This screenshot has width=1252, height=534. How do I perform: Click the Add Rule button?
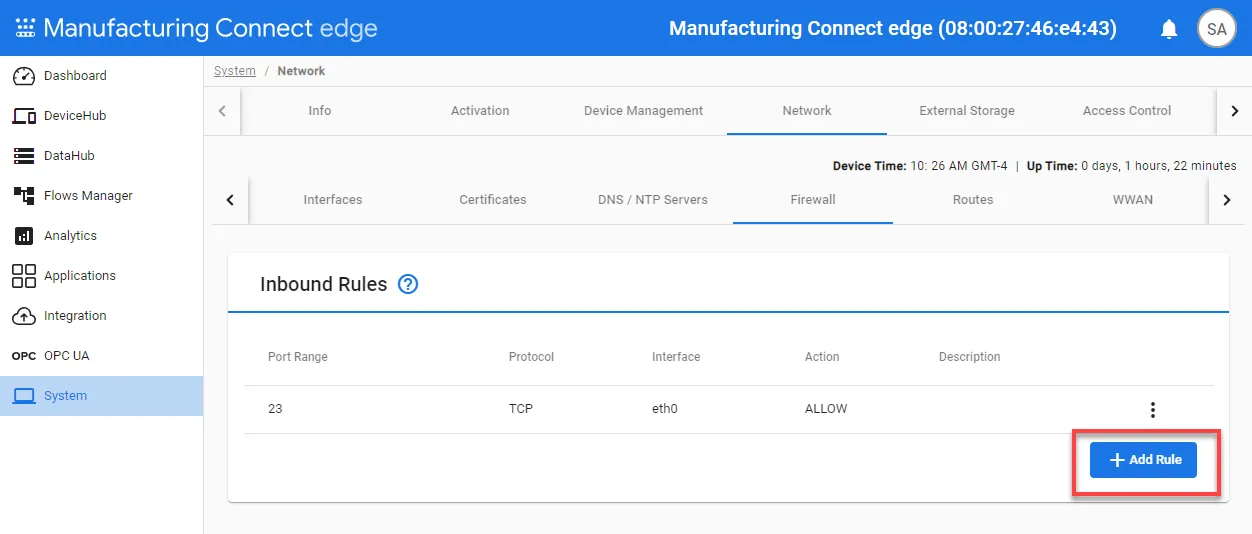pyautogui.click(x=1143, y=460)
